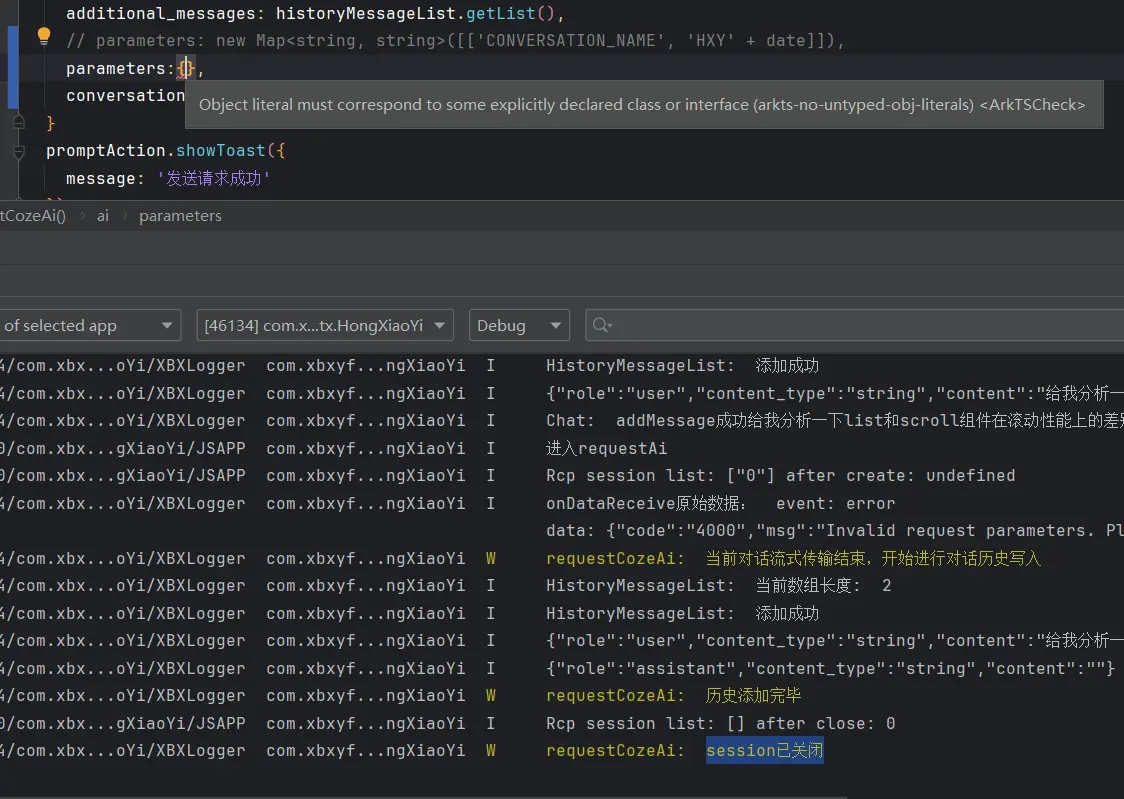Click the ArkTSCheck error tooltip message
This screenshot has width=1124, height=799.
[x=642, y=105]
